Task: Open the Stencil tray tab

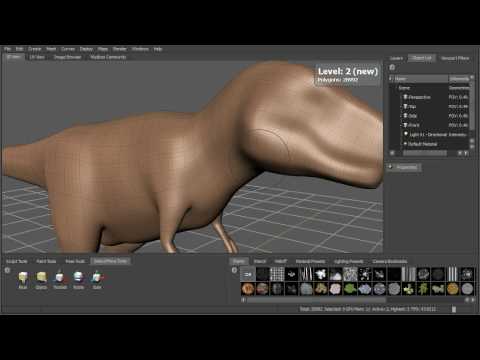Action: pos(260,261)
